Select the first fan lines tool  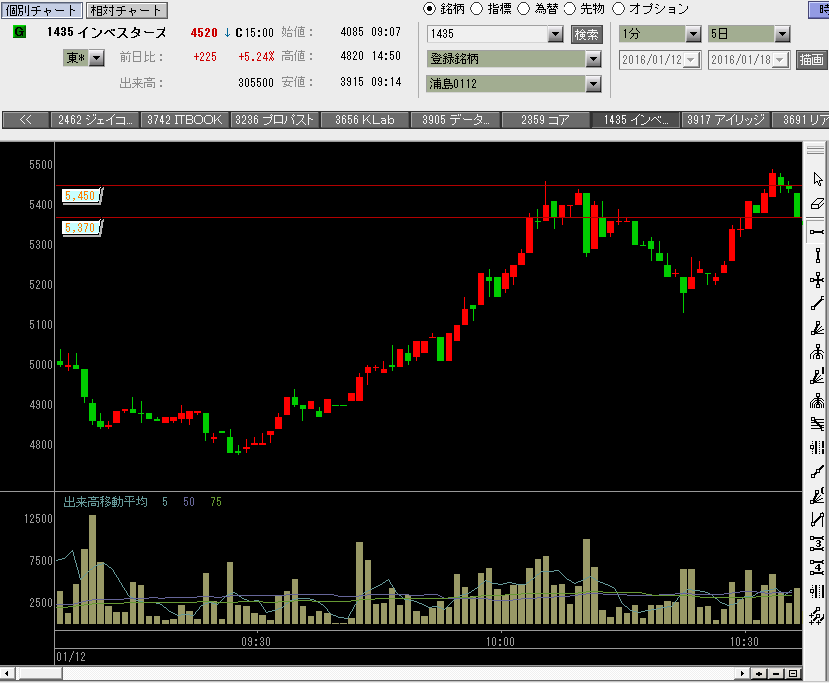tap(817, 328)
